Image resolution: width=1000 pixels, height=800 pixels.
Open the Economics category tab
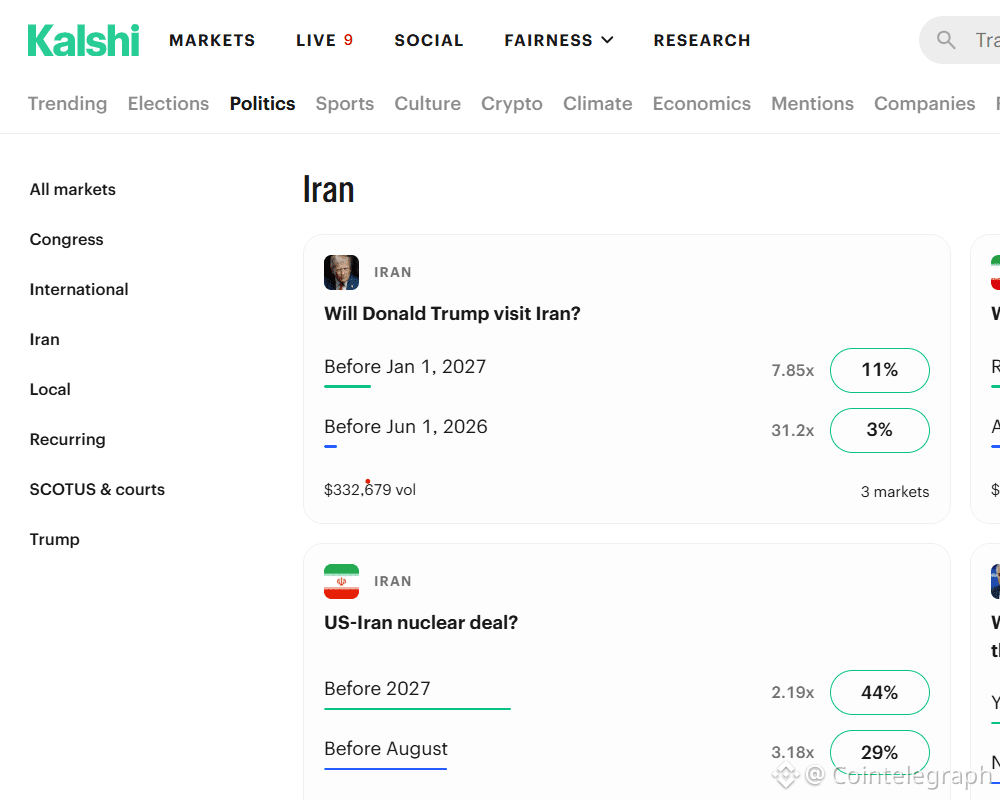click(x=701, y=103)
